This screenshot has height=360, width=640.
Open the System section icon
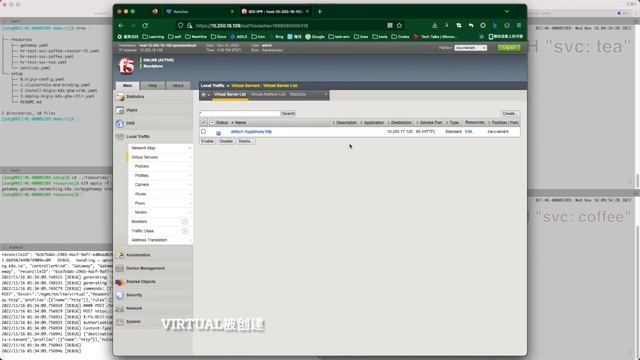[120, 322]
